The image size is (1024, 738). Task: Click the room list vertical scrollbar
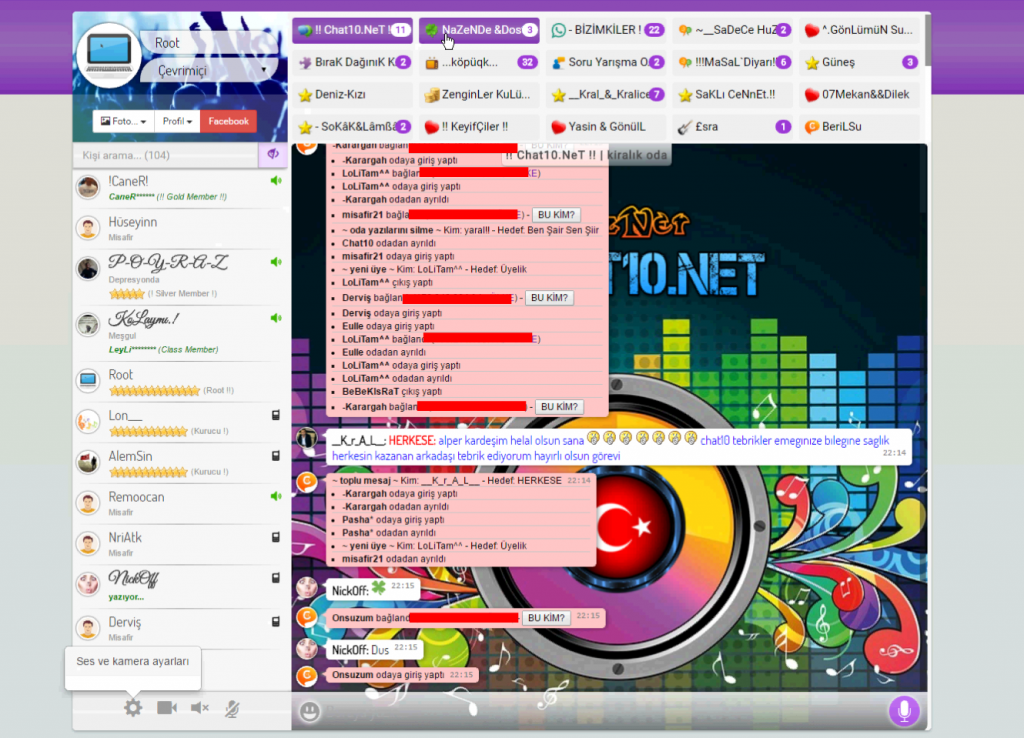927,40
